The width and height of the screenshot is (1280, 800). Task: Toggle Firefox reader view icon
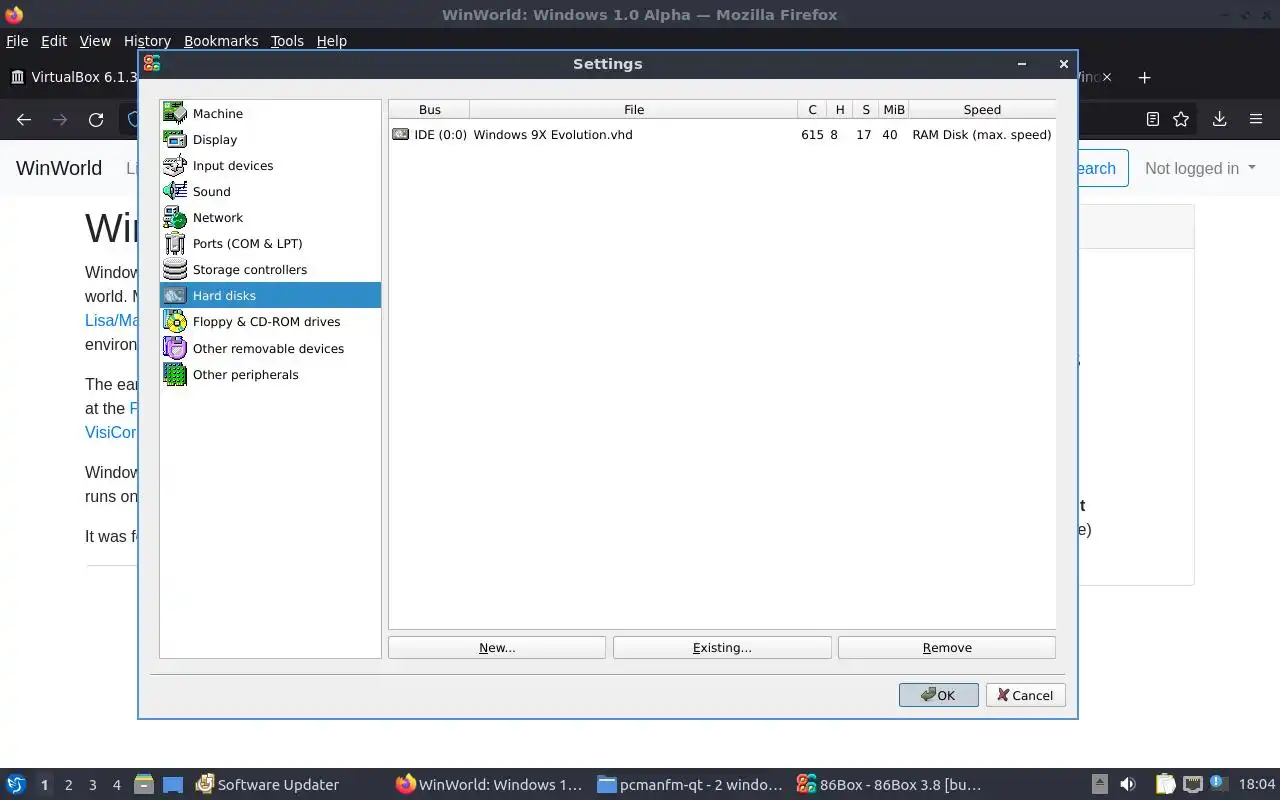pyautogui.click(x=1153, y=119)
